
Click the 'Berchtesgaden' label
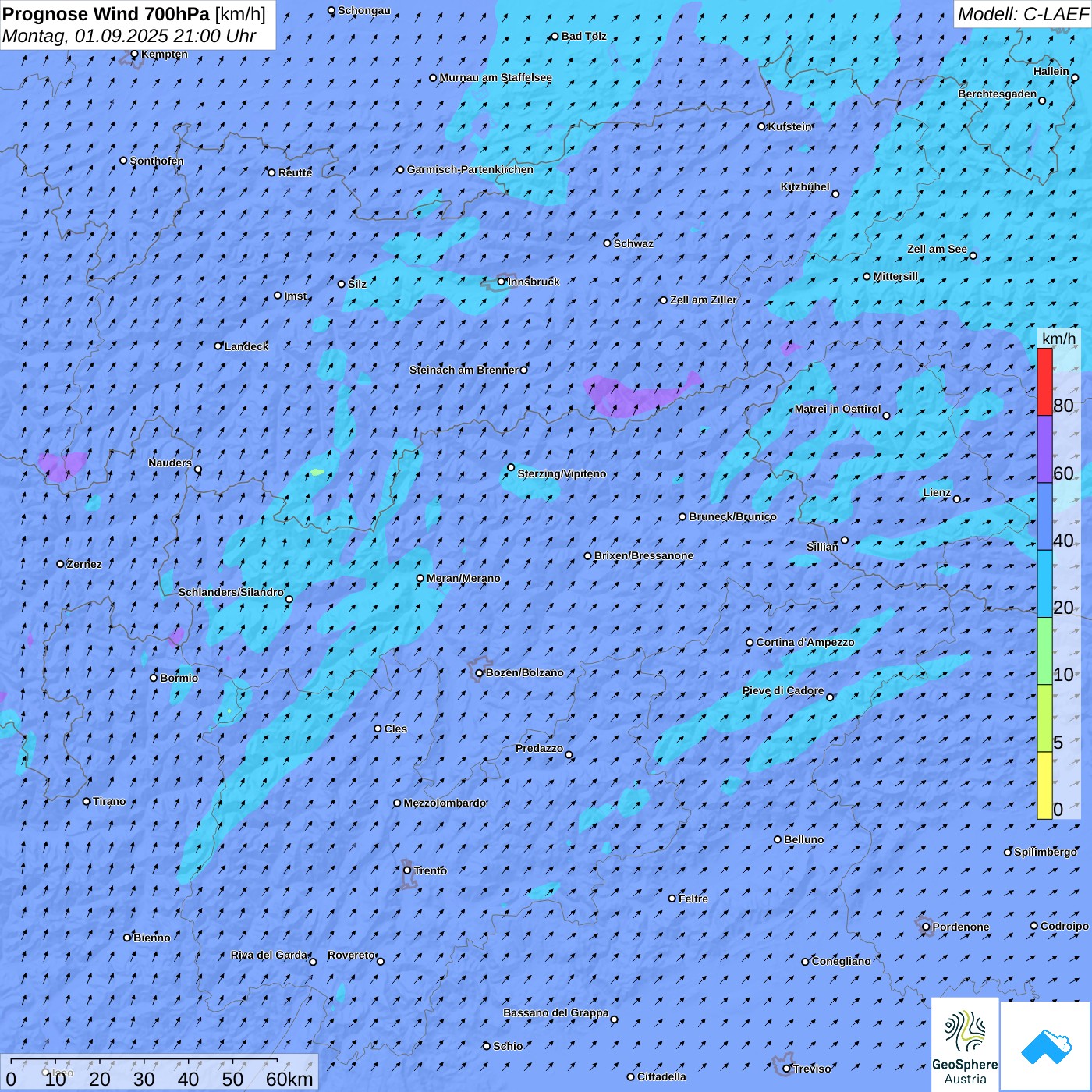coord(997,94)
